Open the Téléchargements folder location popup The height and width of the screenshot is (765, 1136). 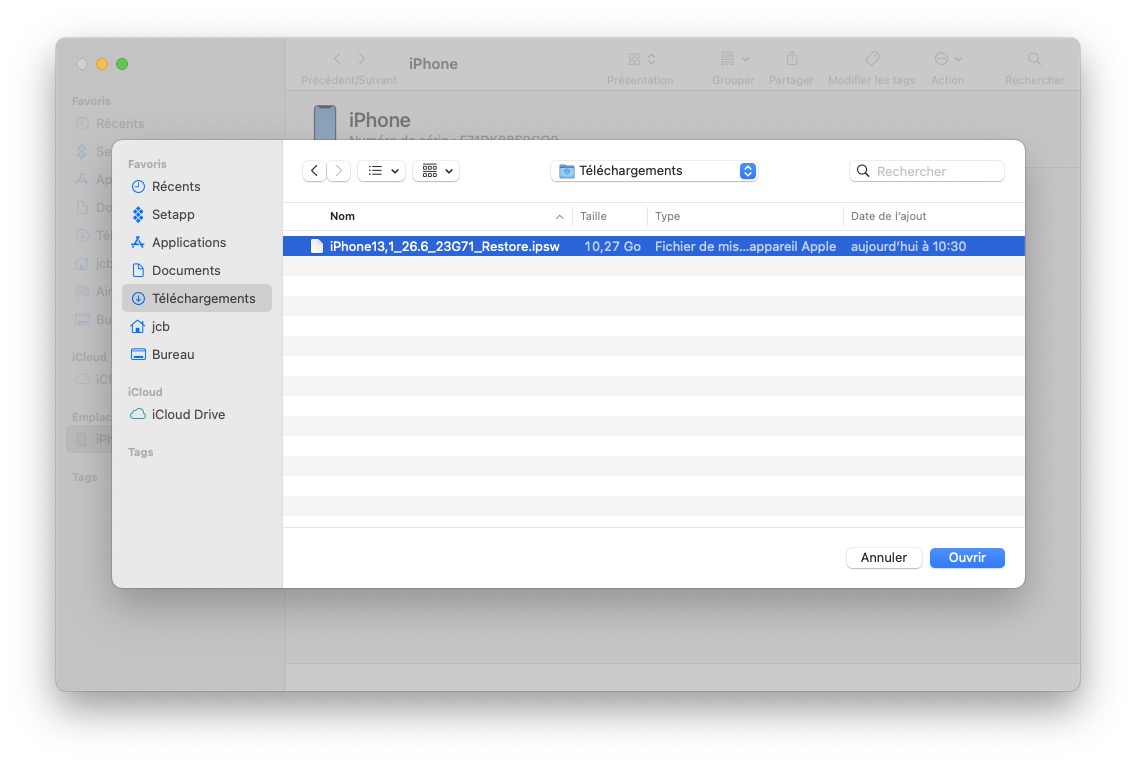654,171
